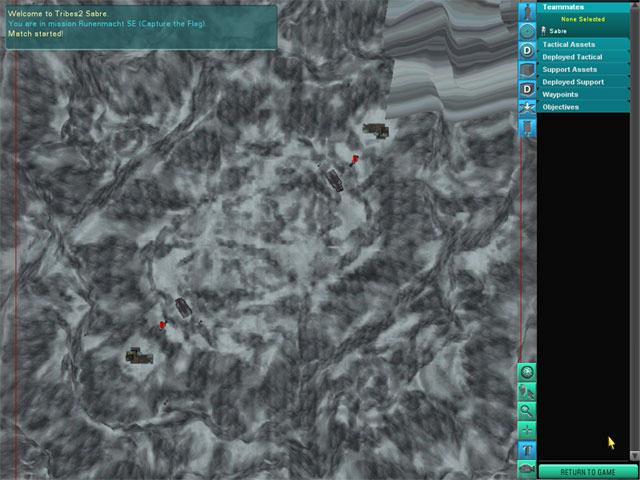The width and height of the screenshot is (640, 480).
Task: Toggle the Tactical Assets circular filter icon
Action: [527, 31]
